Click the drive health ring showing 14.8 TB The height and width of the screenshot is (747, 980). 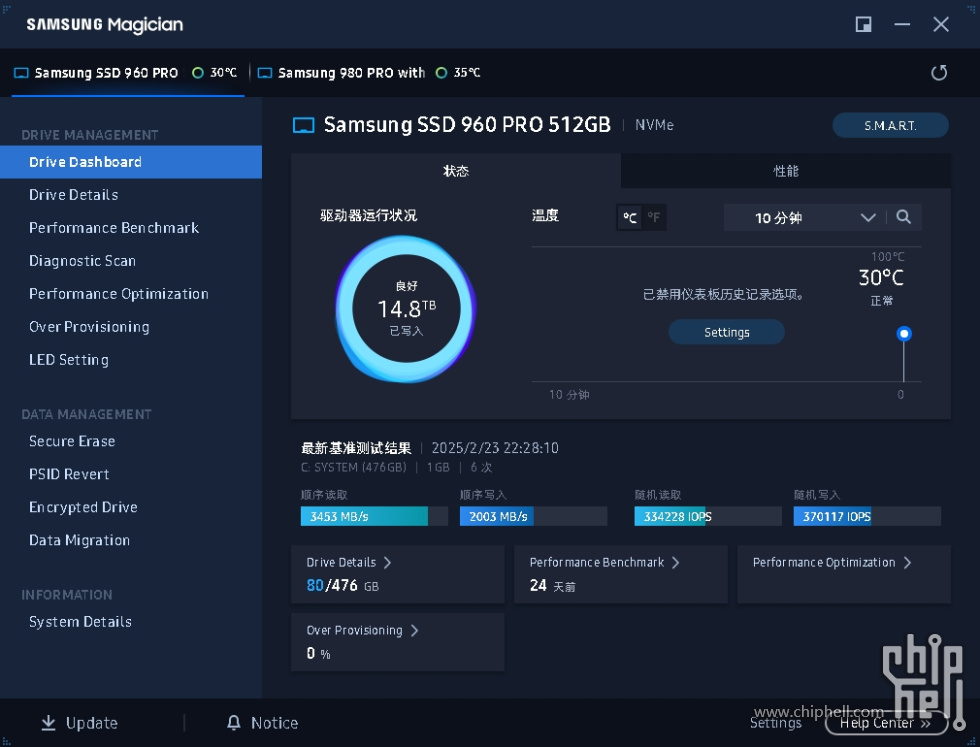(406, 309)
